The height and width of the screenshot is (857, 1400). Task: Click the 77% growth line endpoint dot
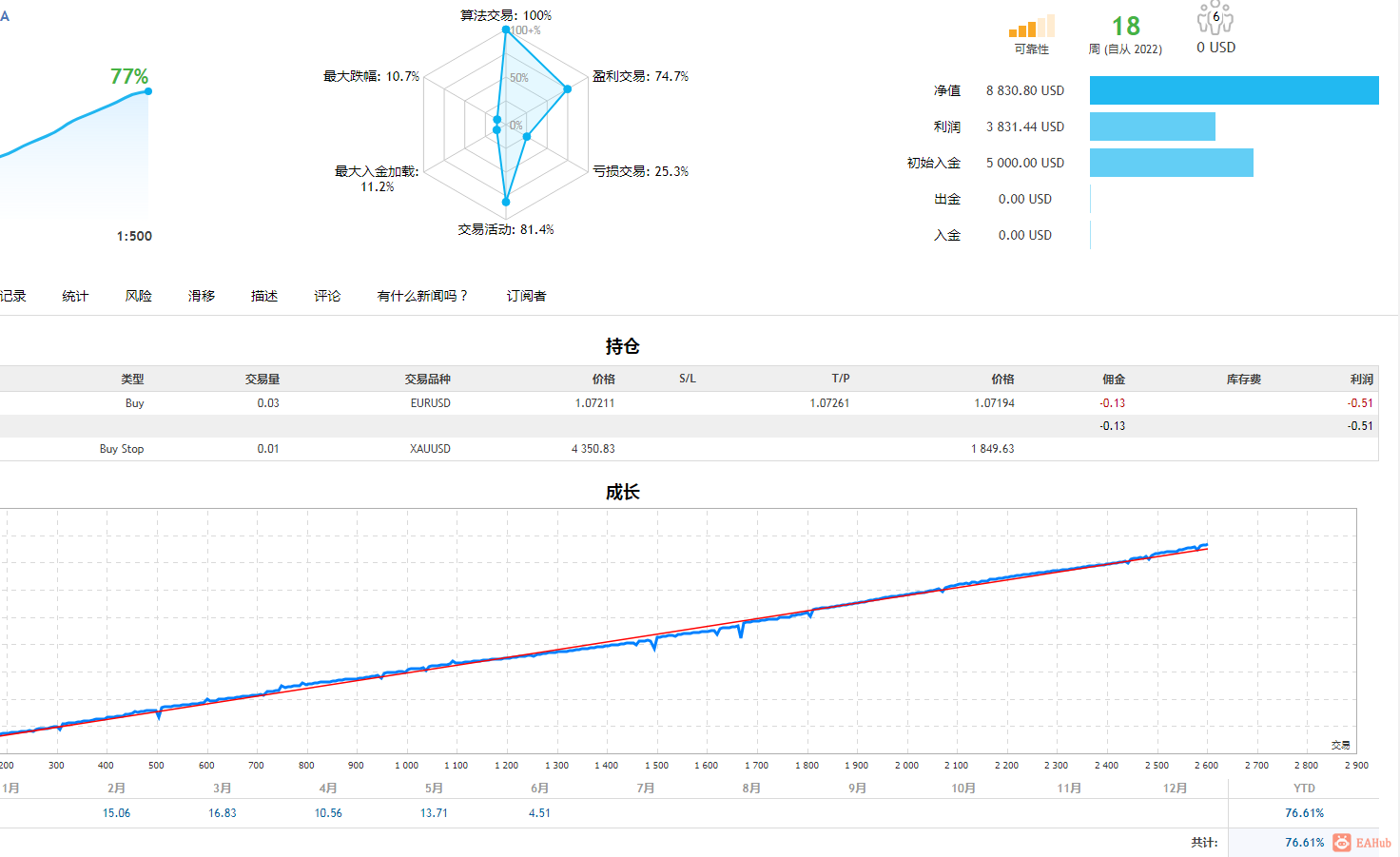pos(148,91)
